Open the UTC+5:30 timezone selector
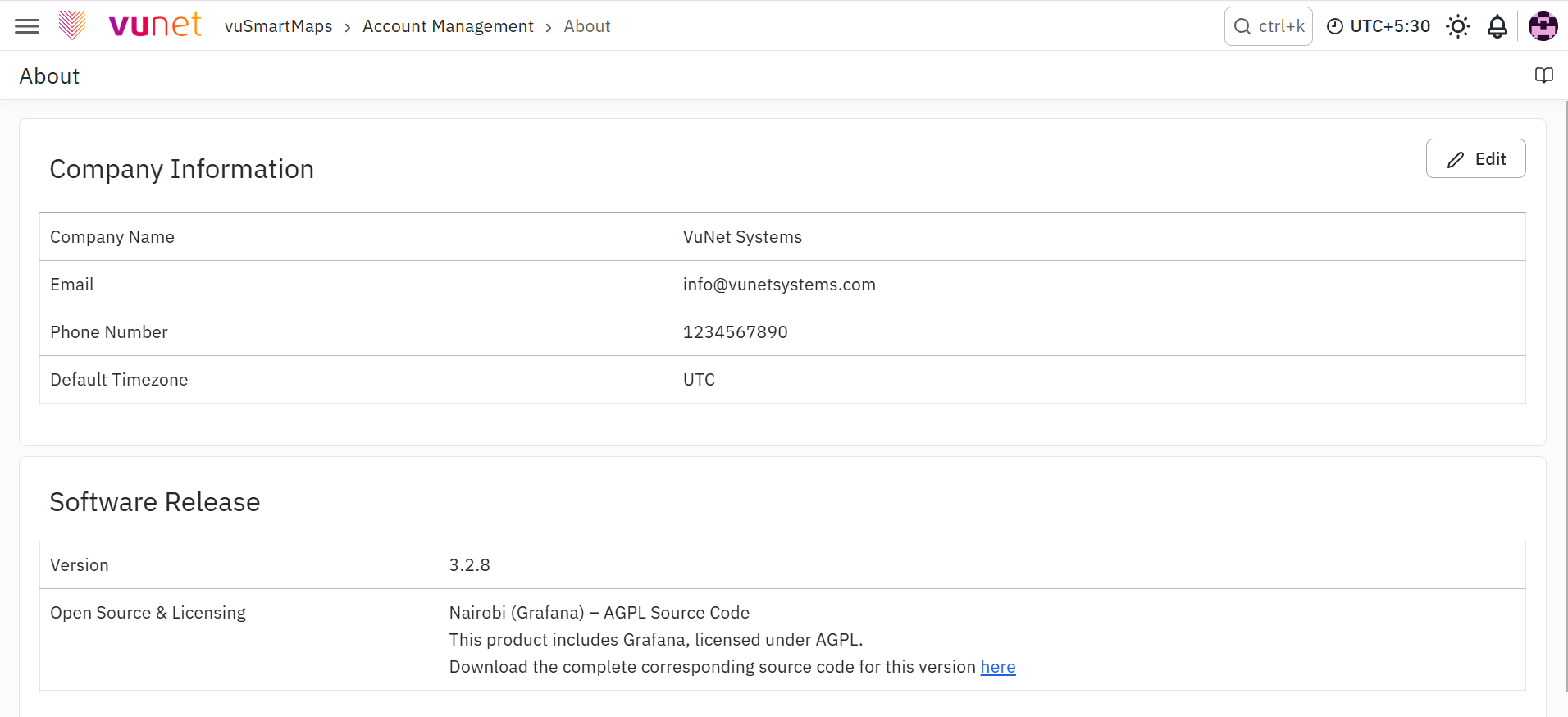Viewport: 1568px width, 717px height. click(1379, 26)
